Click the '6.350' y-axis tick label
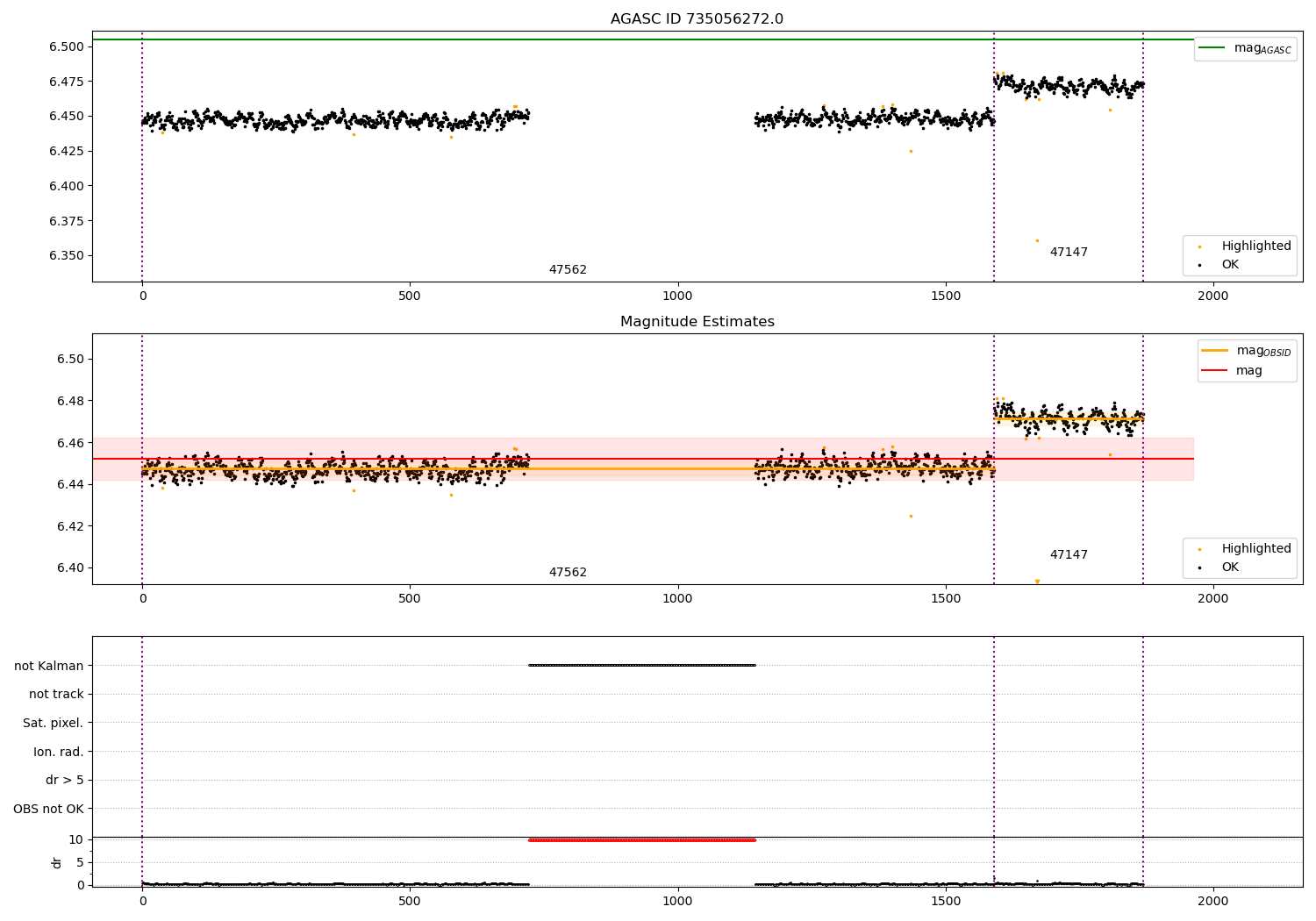 pyautogui.click(x=67, y=256)
